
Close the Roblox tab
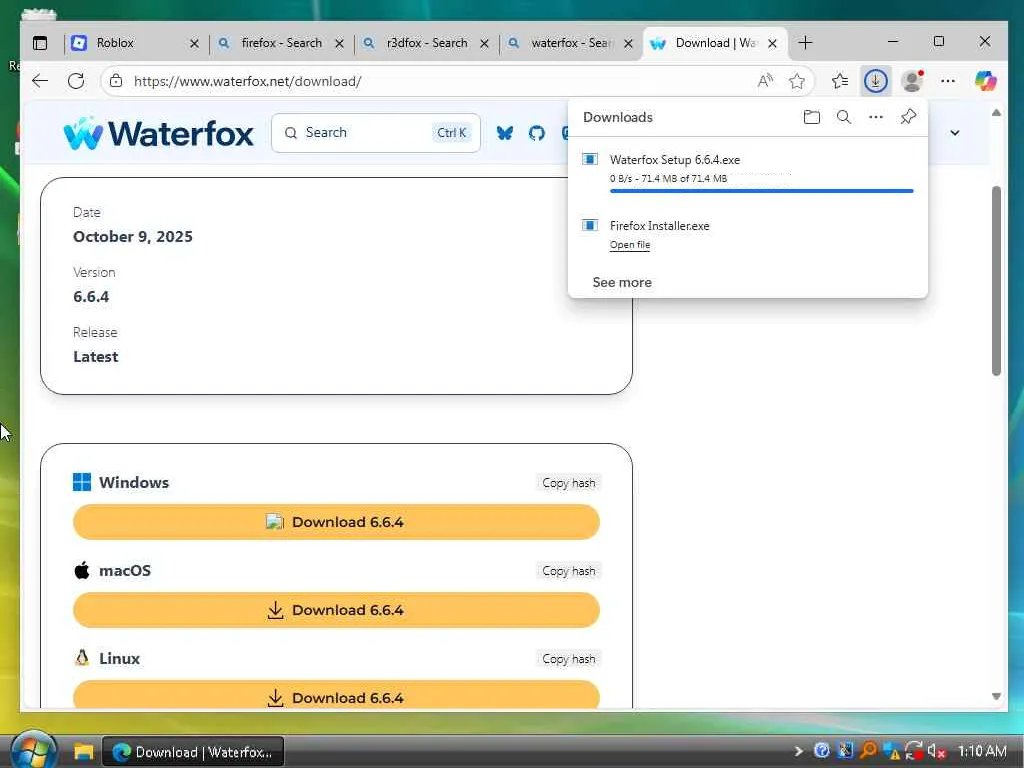[194, 43]
